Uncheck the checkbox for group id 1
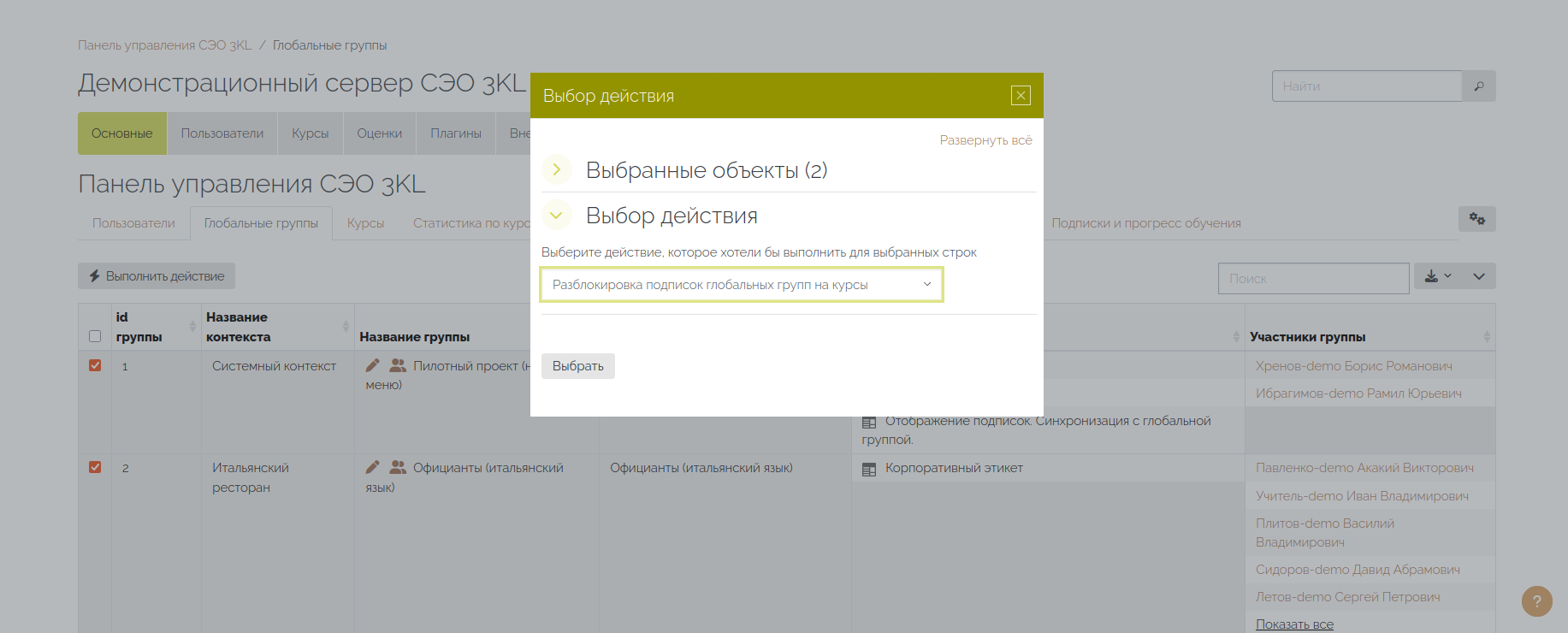The height and width of the screenshot is (633, 1568). point(95,365)
